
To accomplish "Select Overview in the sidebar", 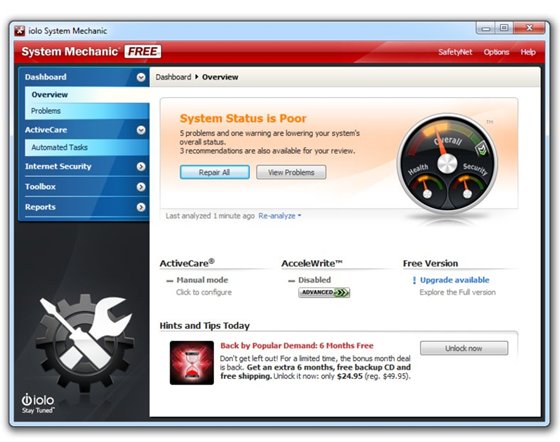I will [x=87, y=95].
